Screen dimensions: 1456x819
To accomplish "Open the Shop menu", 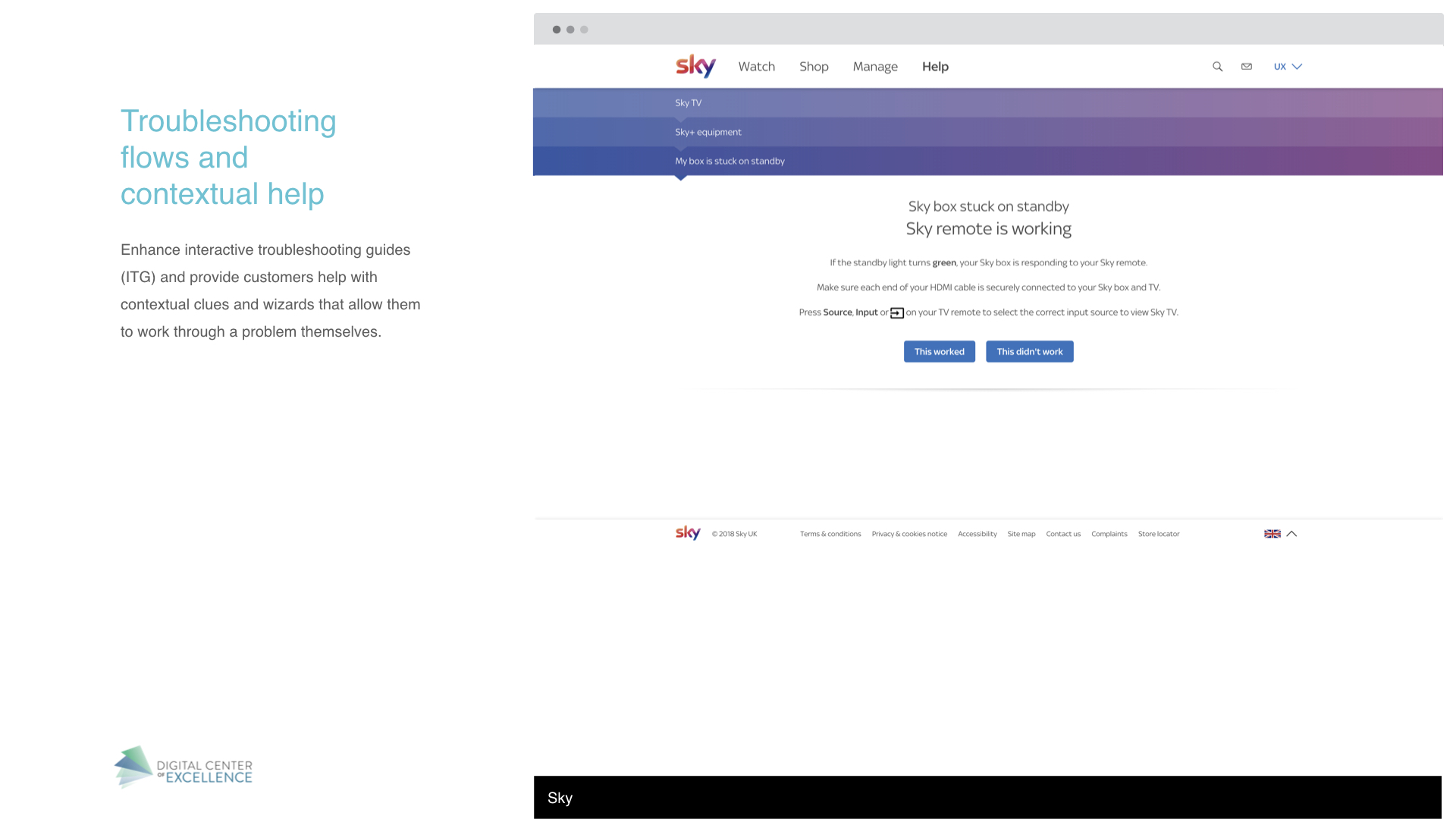I will click(x=814, y=67).
